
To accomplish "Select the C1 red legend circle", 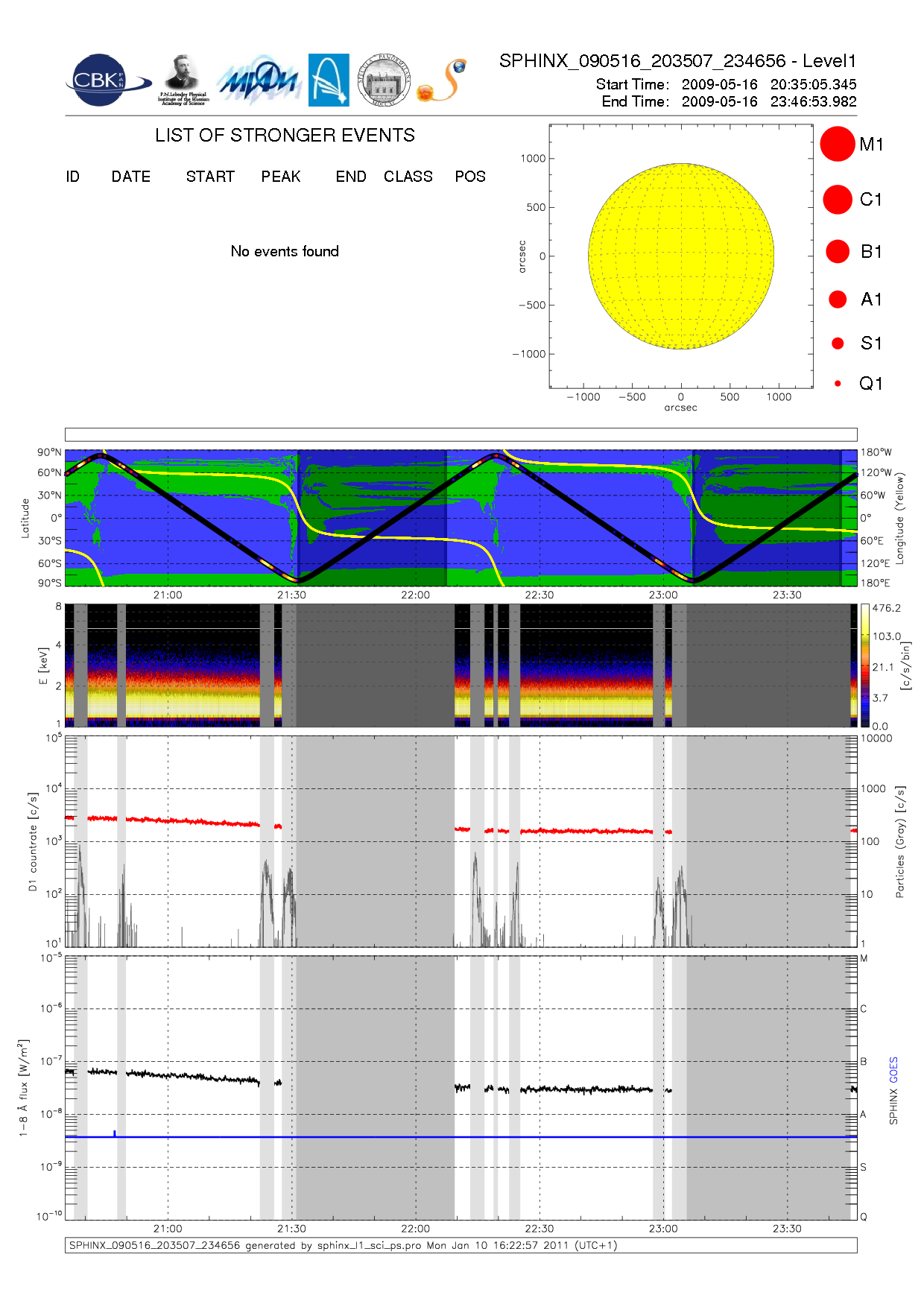I will pos(837,200).
